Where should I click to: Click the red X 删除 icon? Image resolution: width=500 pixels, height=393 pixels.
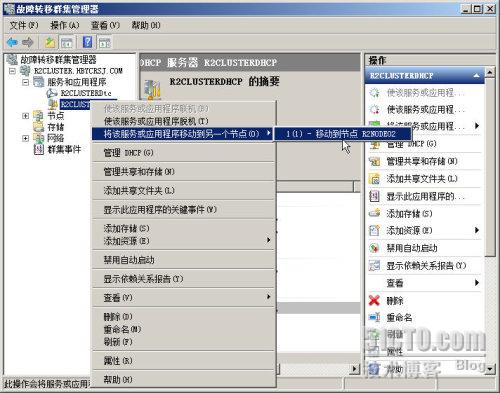pyautogui.click(x=375, y=300)
